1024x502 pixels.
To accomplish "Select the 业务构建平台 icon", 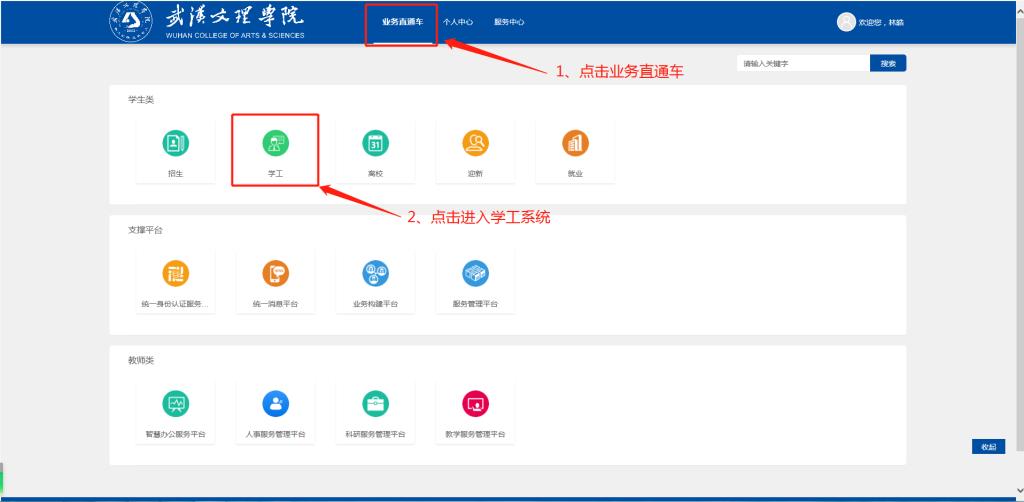I will point(375,273).
